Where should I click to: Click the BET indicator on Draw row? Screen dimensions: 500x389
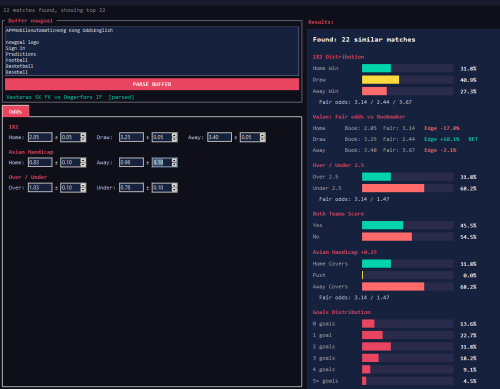click(473, 139)
